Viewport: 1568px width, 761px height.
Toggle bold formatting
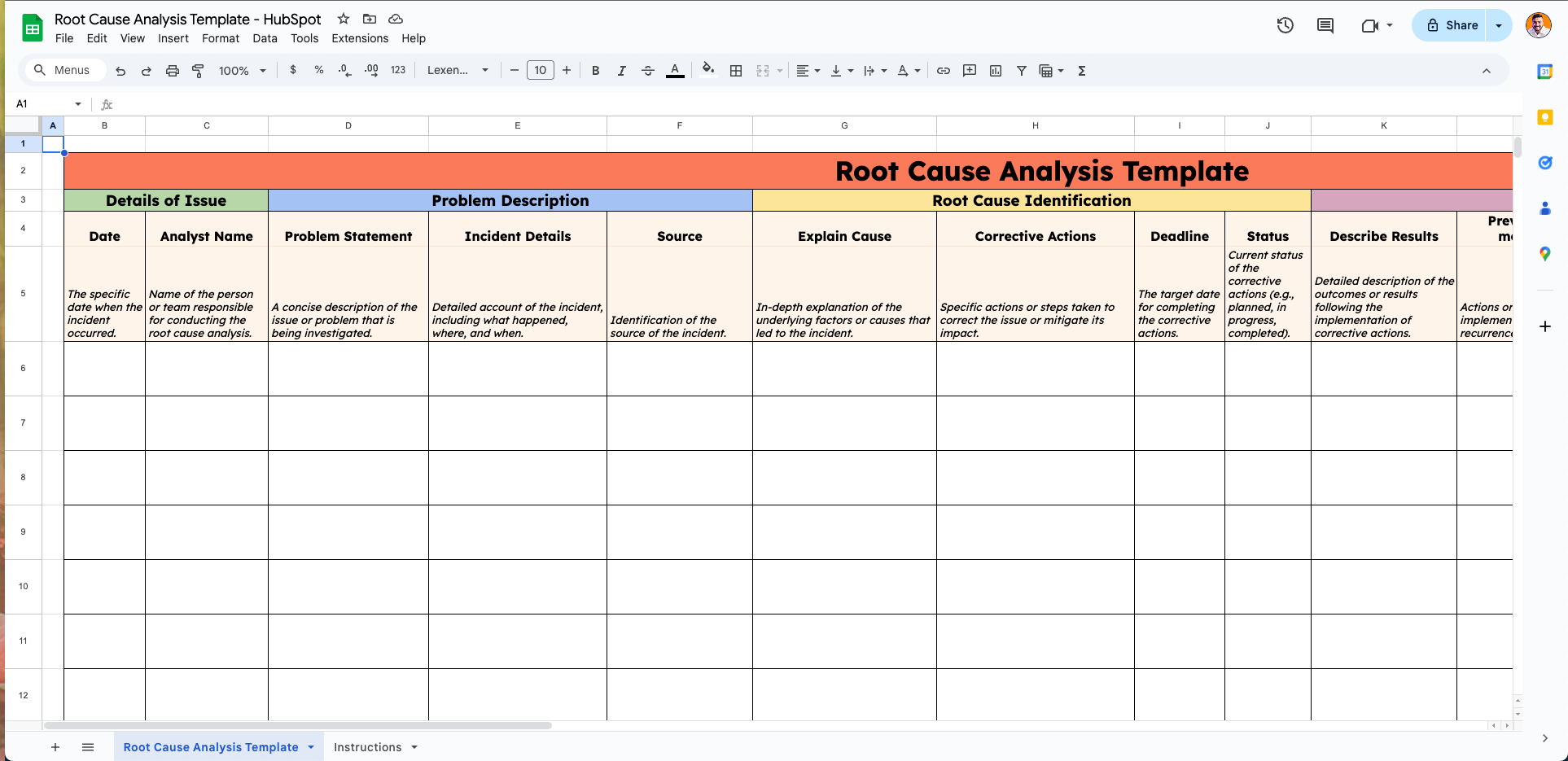(596, 71)
